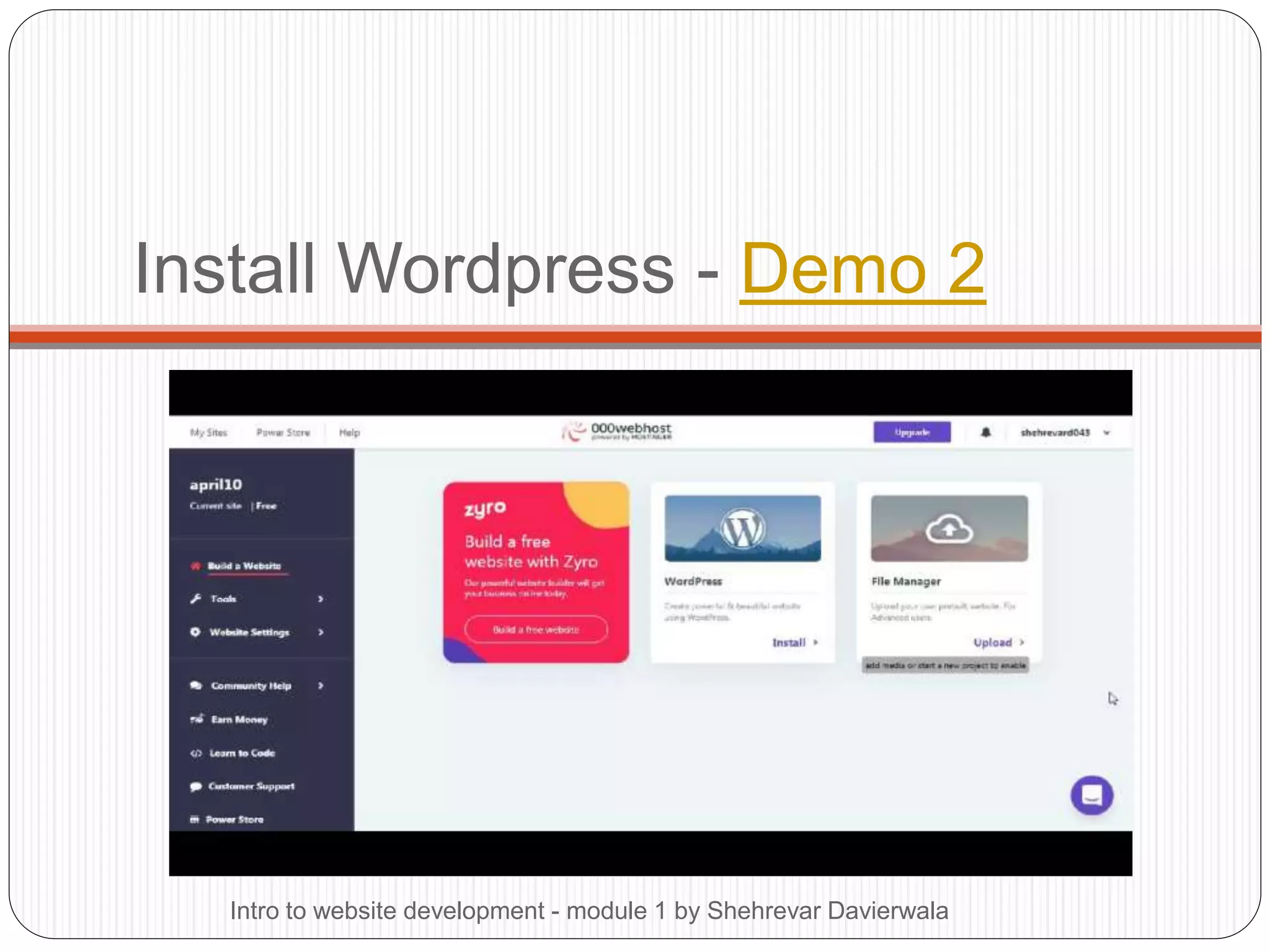
Task: Click the WordPress card title
Action: tap(693, 581)
